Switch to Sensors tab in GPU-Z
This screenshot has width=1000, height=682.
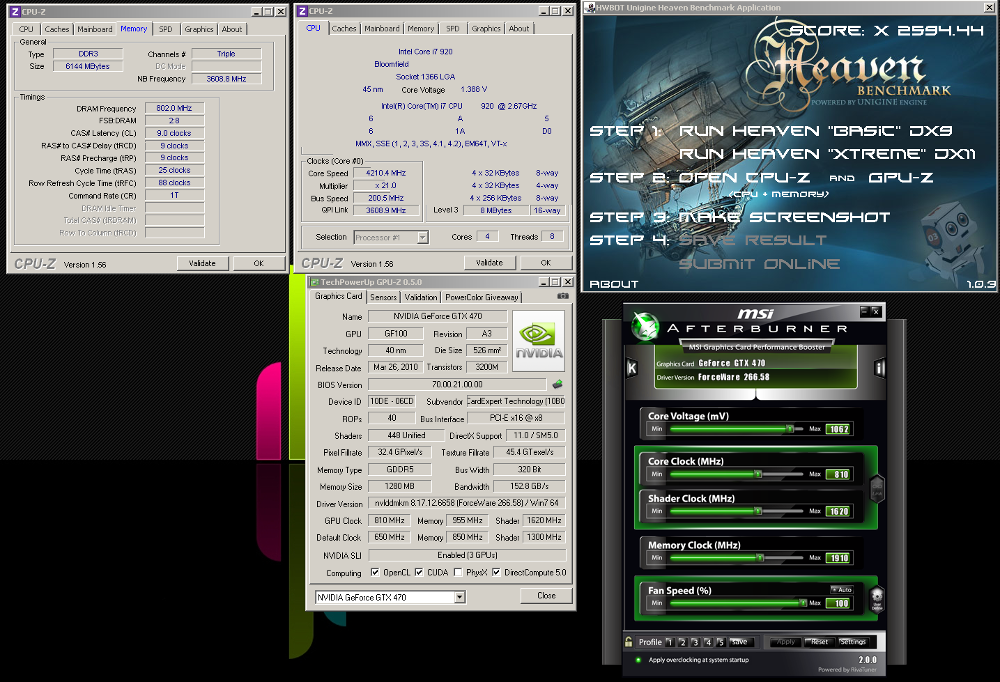[x=383, y=297]
